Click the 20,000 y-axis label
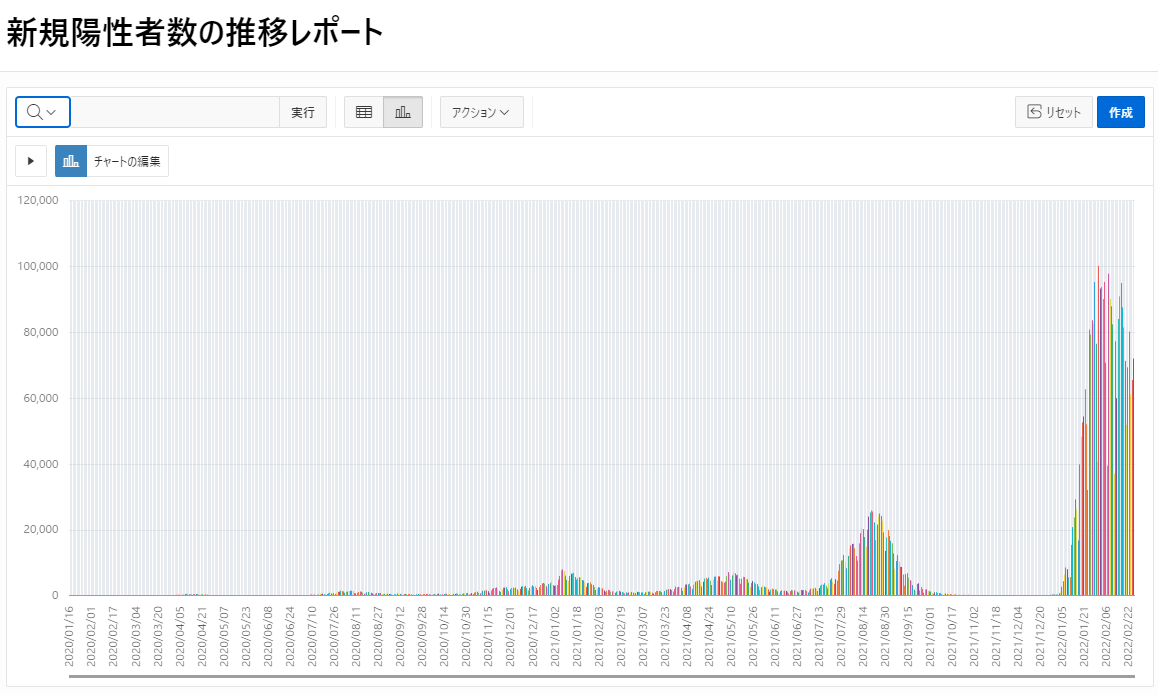 [x=41, y=530]
